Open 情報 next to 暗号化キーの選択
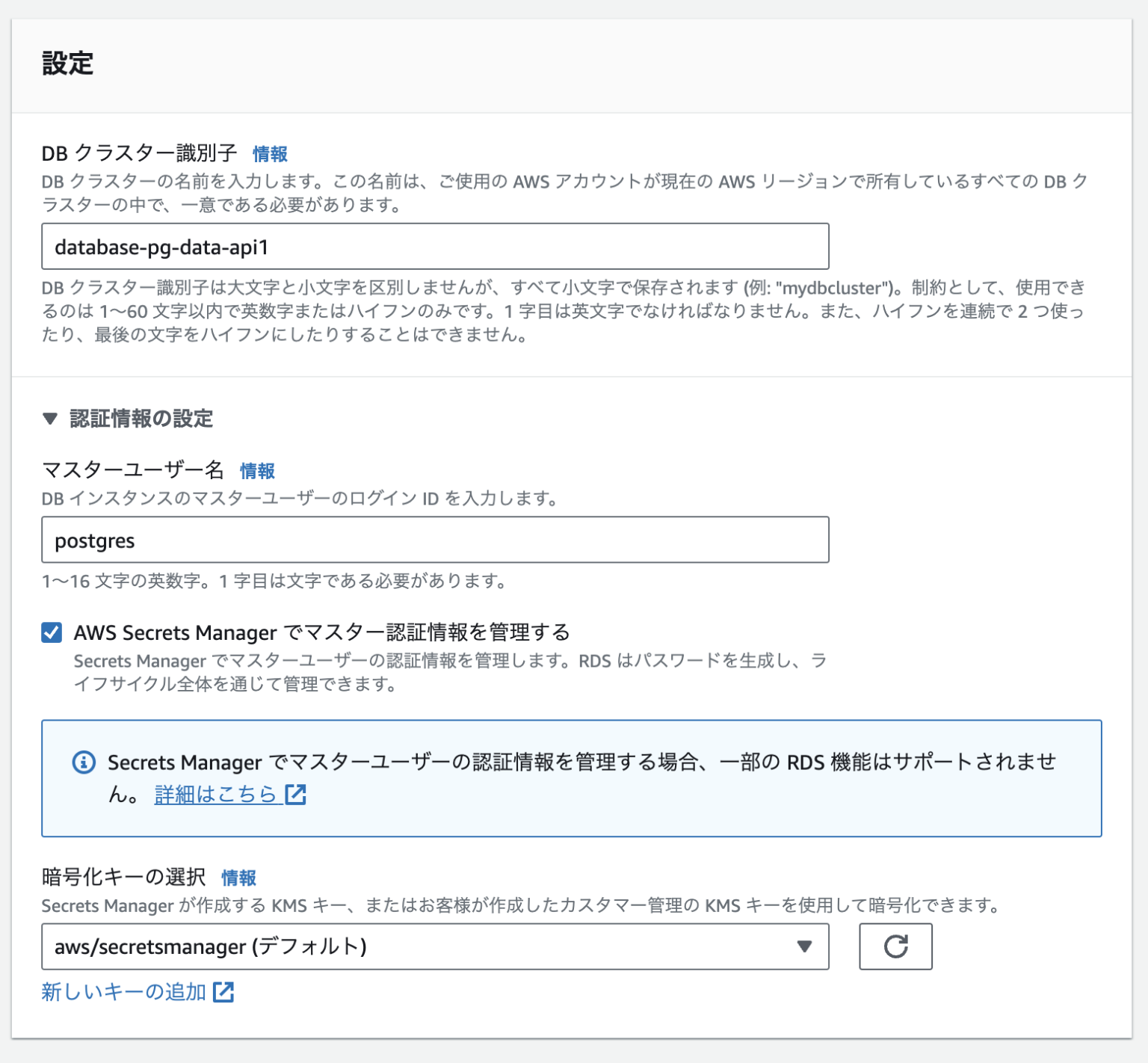 240,878
